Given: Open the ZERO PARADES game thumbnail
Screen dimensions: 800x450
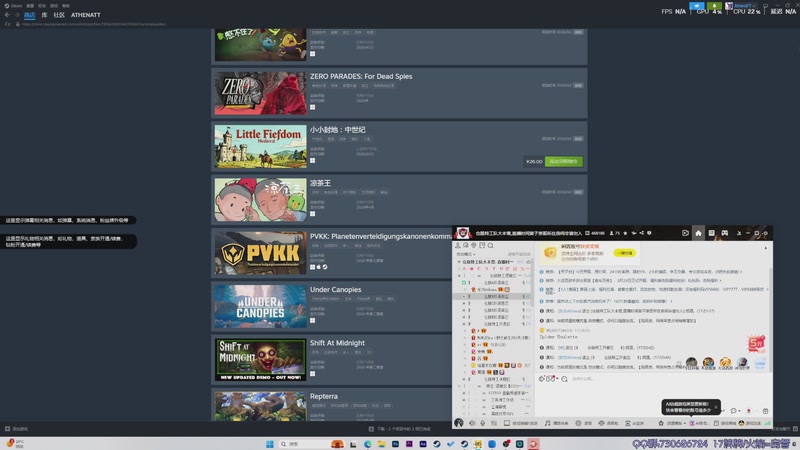Looking at the screenshot, I should point(260,93).
